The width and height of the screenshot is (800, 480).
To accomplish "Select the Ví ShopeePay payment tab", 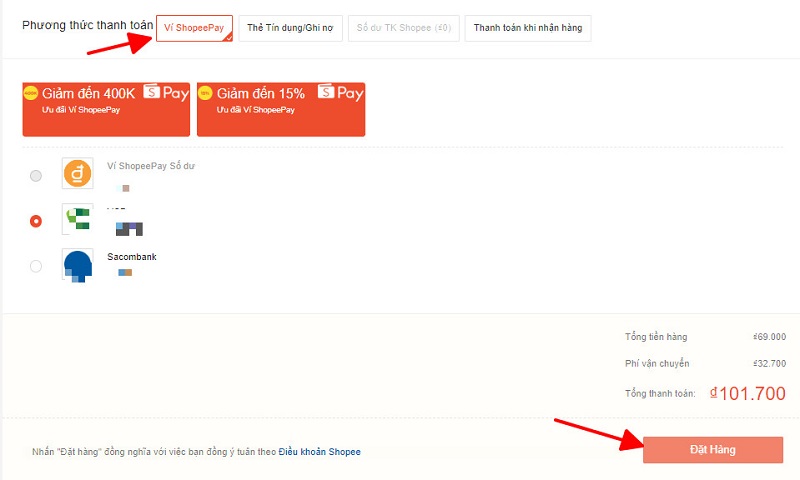I will pyautogui.click(x=195, y=28).
